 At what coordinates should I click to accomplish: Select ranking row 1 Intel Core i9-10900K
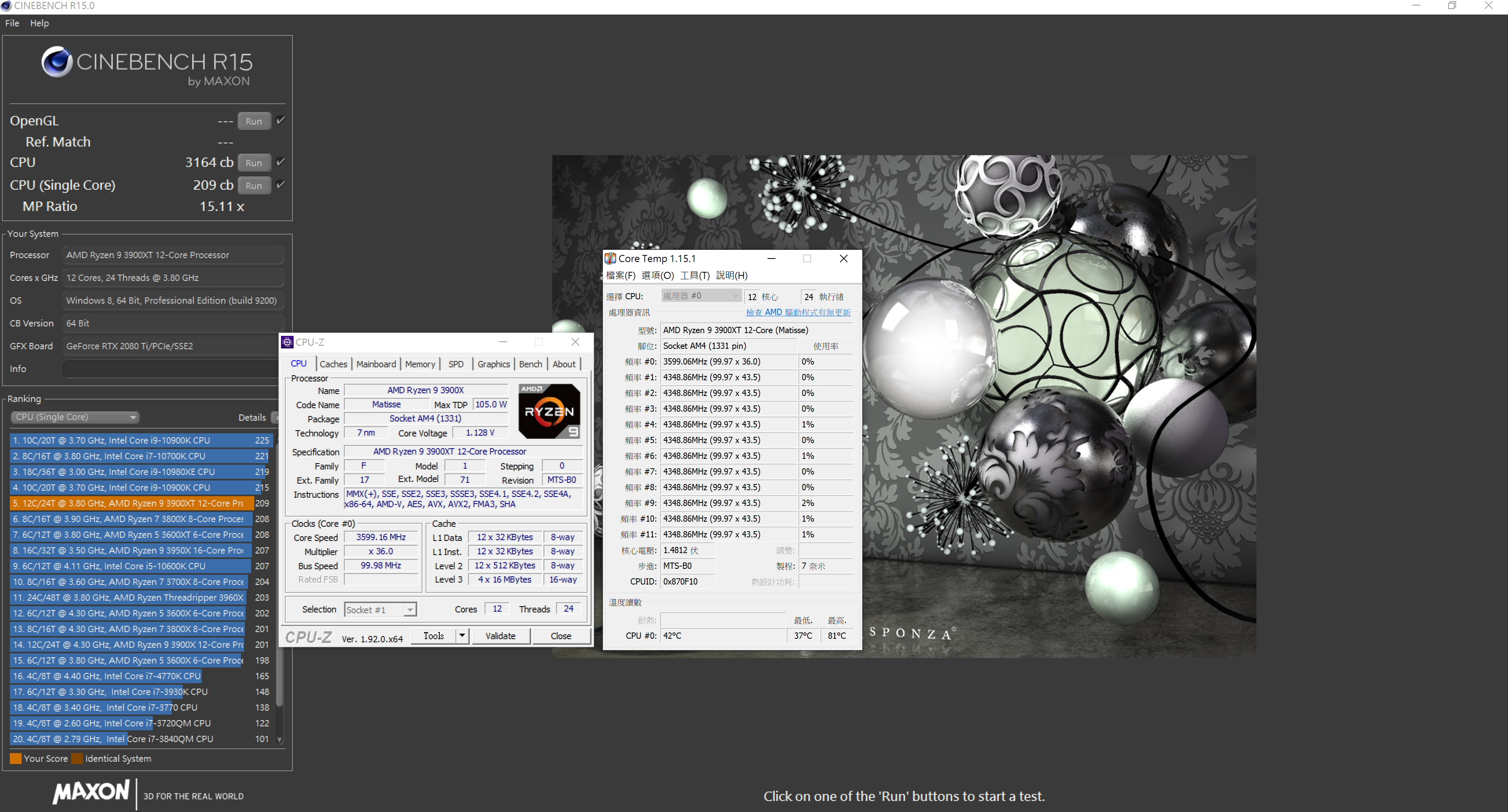(x=140, y=440)
